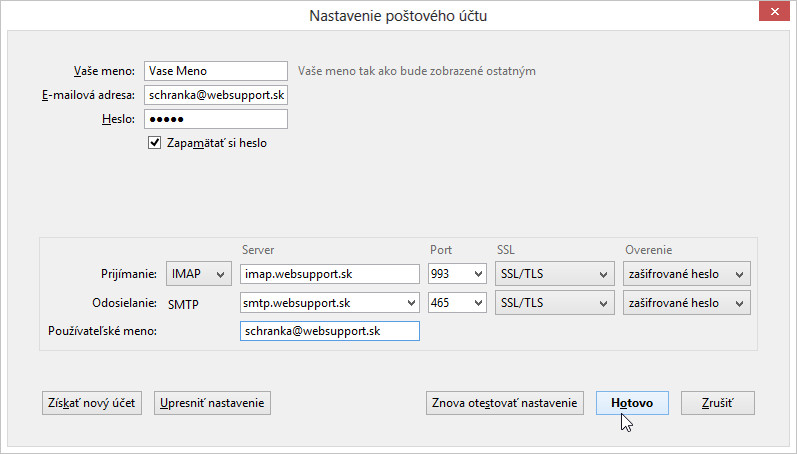Click the Zrušiť button
The height and width of the screenshot is (454, 797).
tap(718, 403)
